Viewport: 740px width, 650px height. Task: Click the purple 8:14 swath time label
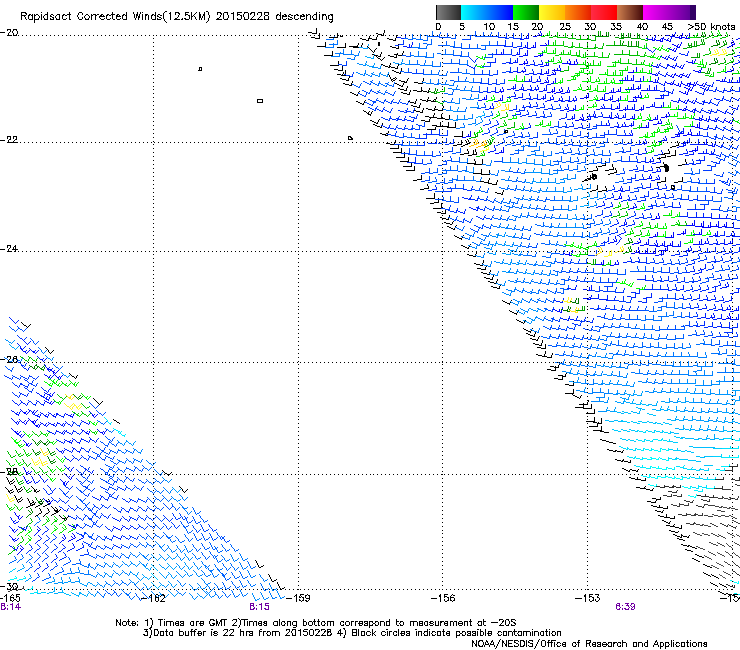10,607
